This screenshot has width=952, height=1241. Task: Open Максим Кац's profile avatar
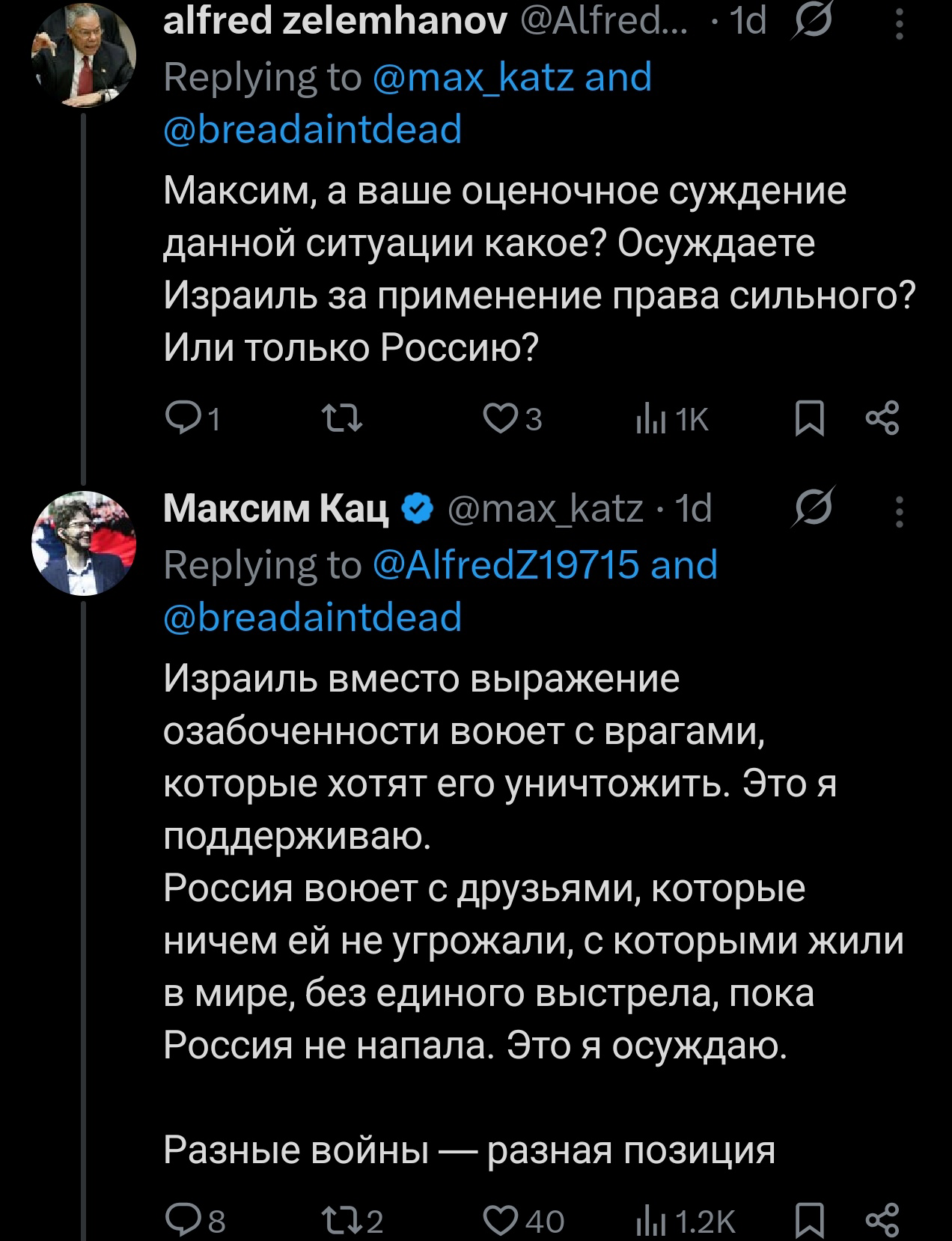pyautogui.click(x=84, y=543)
